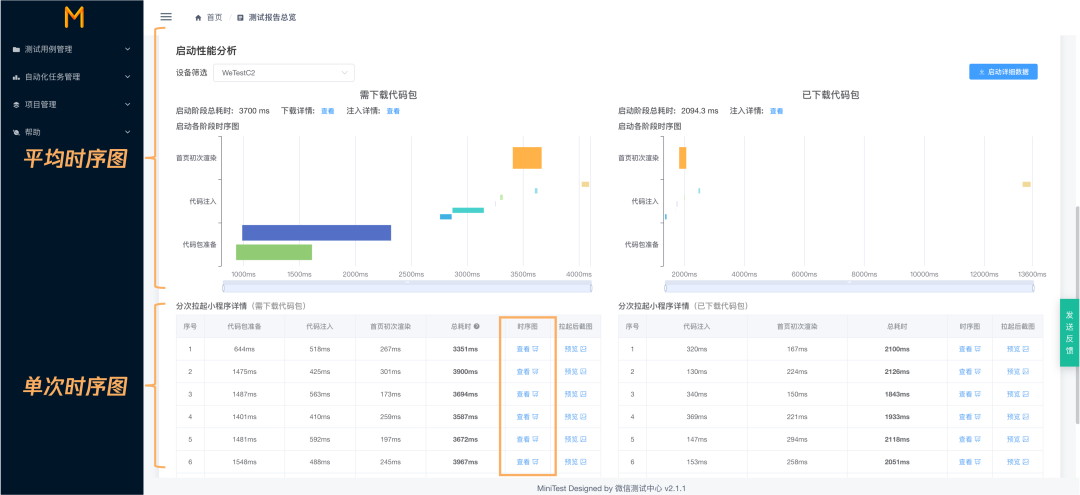
Task: View 时序图 for the 2051ms row
Action: click(969, 462)
